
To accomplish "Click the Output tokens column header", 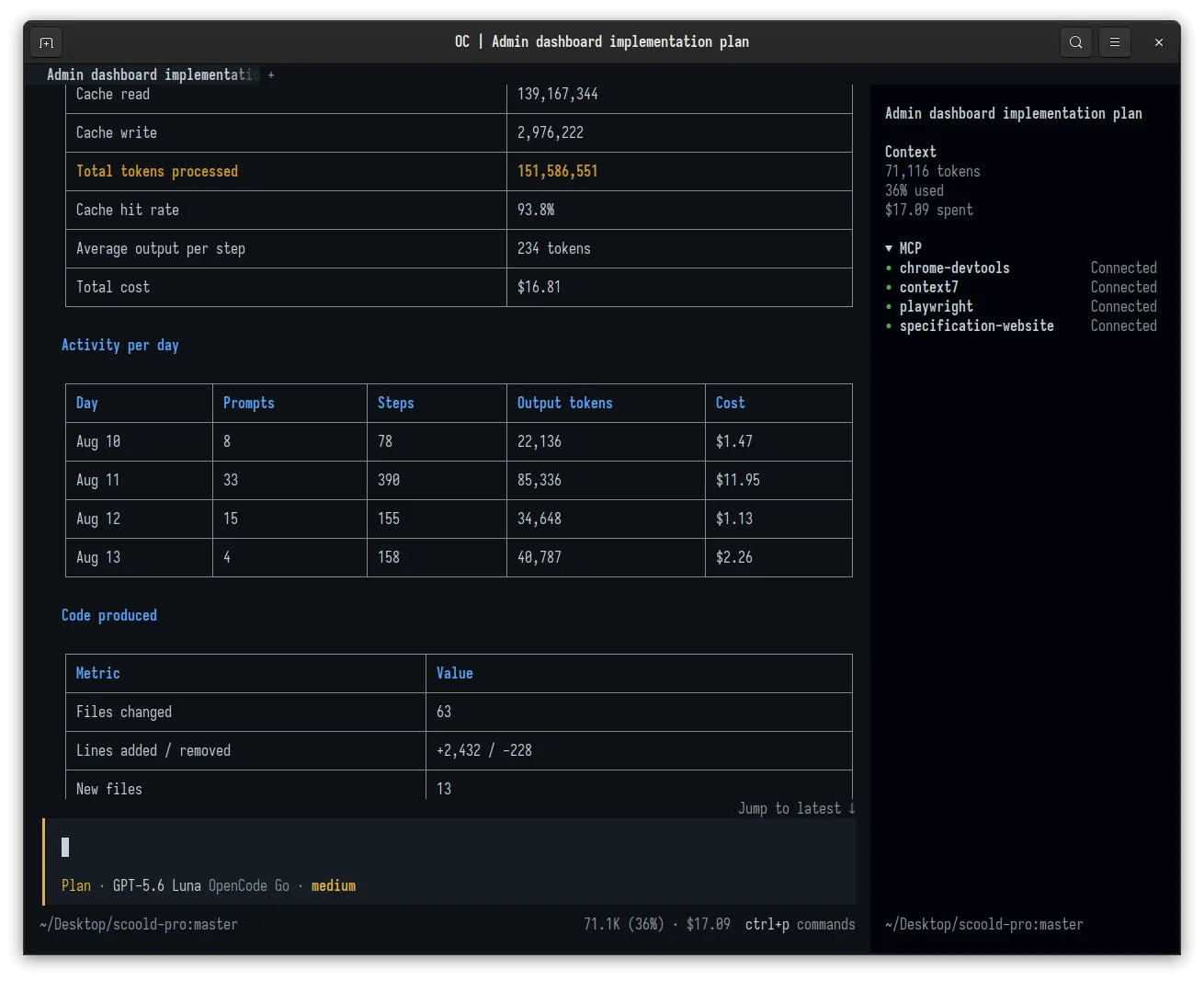I will [564, 404].
